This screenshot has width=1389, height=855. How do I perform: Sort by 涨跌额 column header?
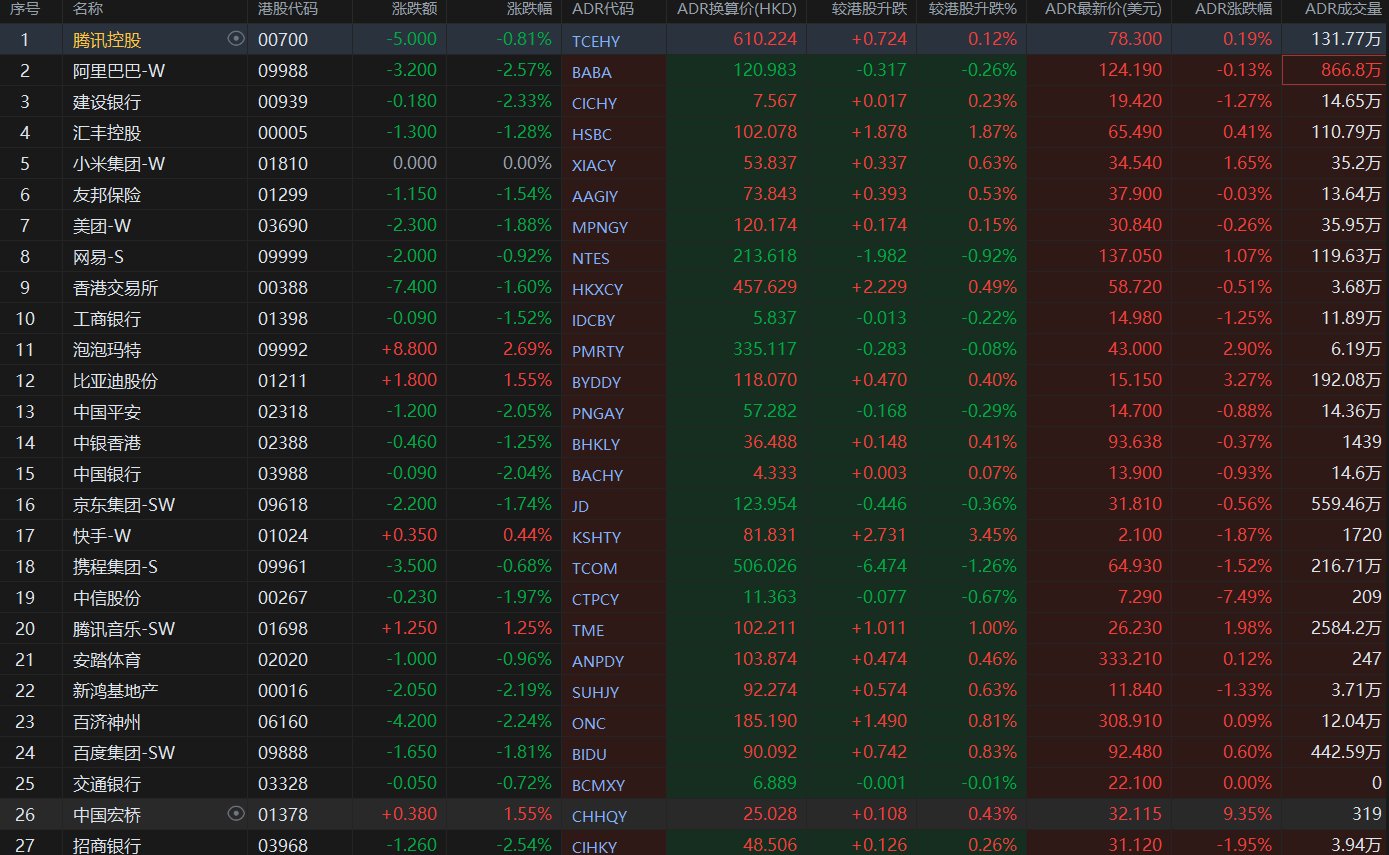414,9
